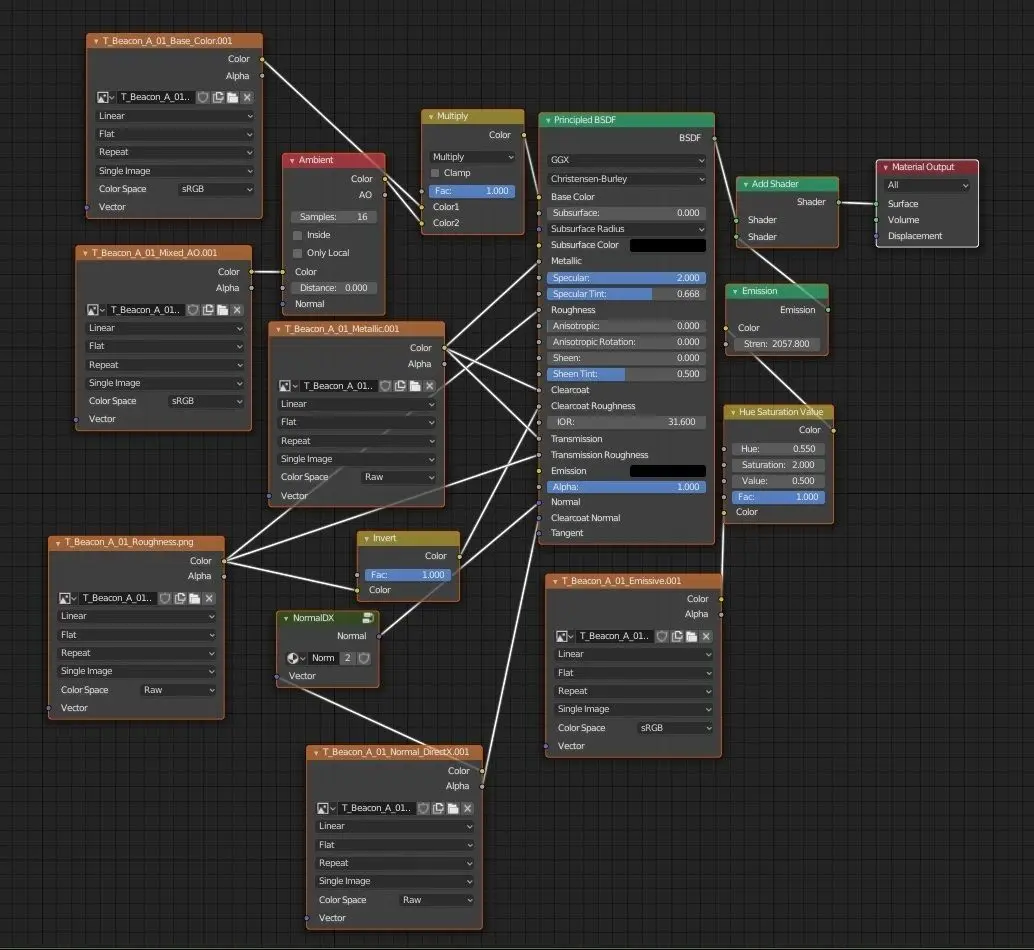This screenshot has width=1034, height=950.
Task: Browse image icon in Mixed_AO node
Action: pyautogui.click(x=95, y=310)
